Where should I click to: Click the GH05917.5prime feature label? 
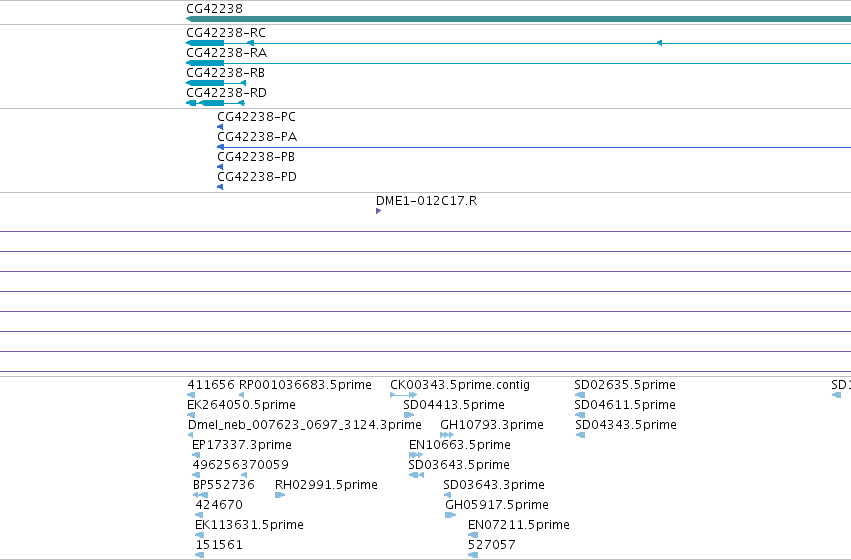(497, 505)
